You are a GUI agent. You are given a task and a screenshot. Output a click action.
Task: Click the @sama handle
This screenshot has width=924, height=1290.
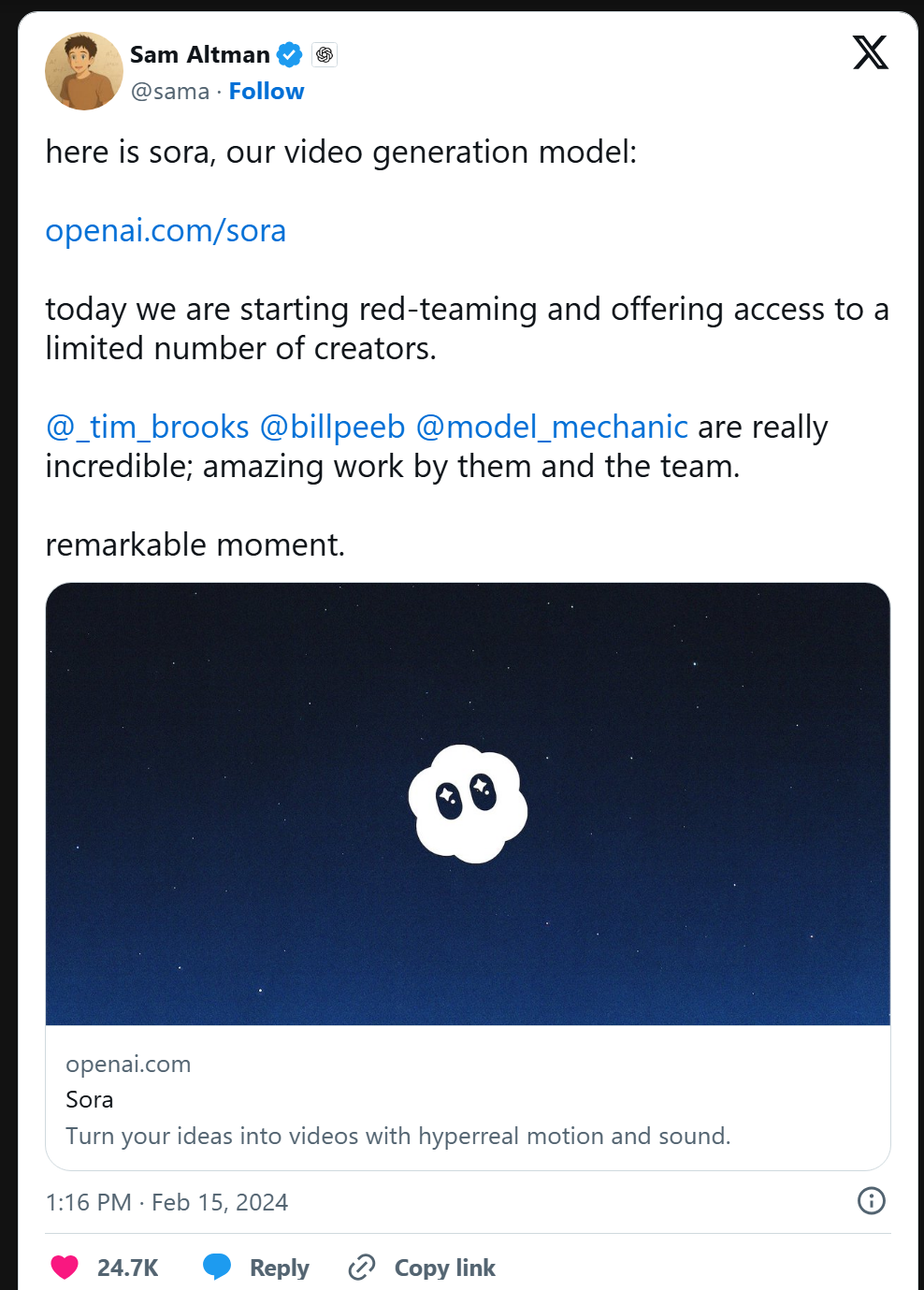click(x=169, y=91)
